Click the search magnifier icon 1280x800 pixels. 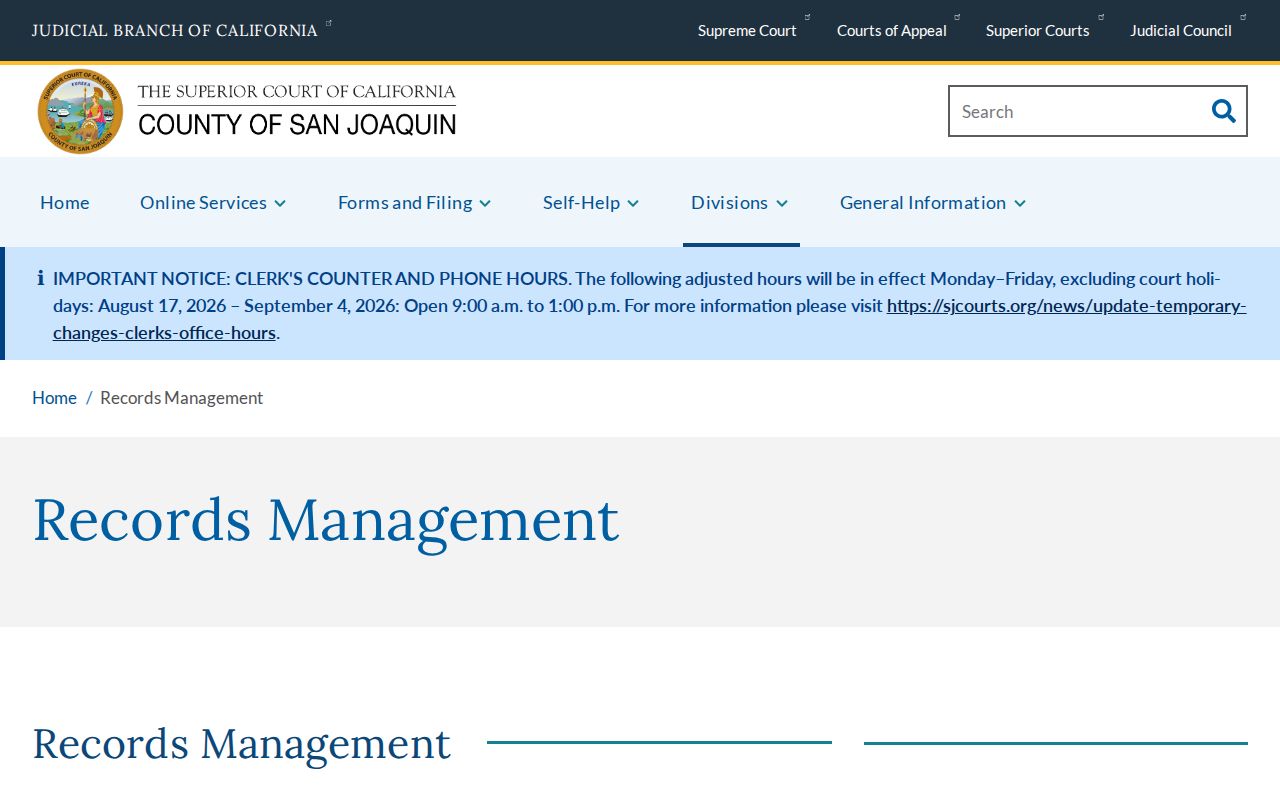1223,111
